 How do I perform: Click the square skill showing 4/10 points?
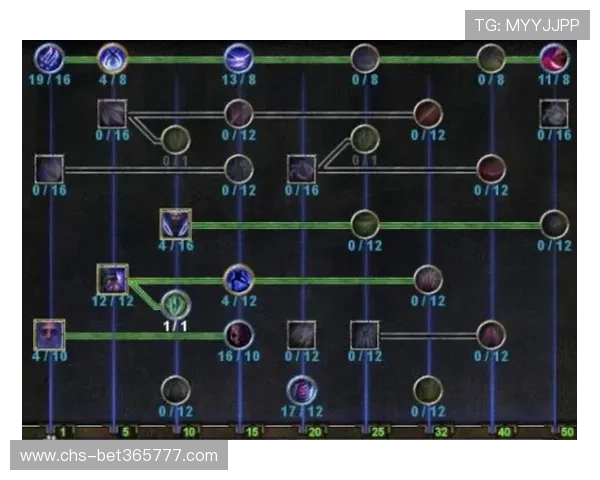49,334
